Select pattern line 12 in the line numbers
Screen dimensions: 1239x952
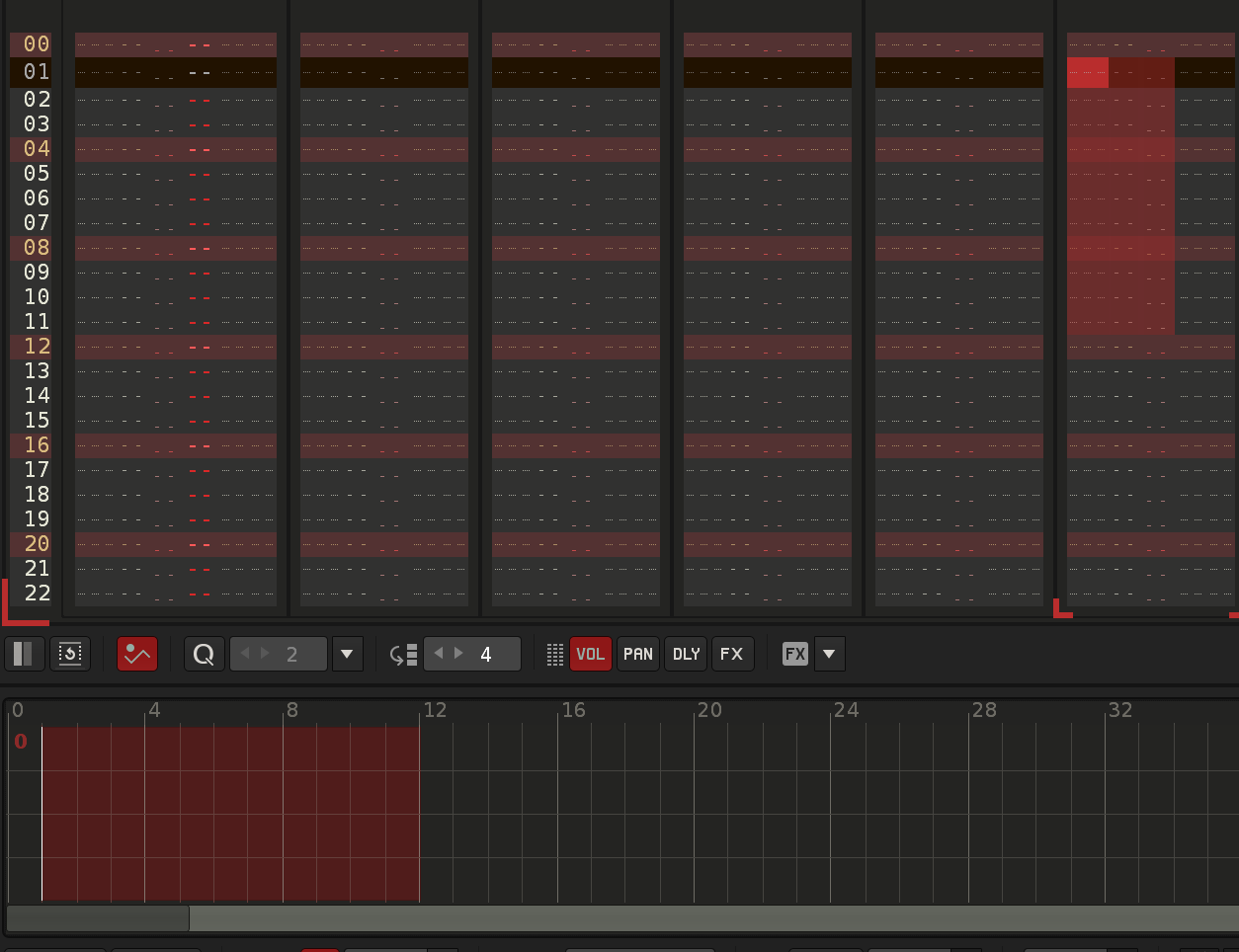tap(37, 347)
